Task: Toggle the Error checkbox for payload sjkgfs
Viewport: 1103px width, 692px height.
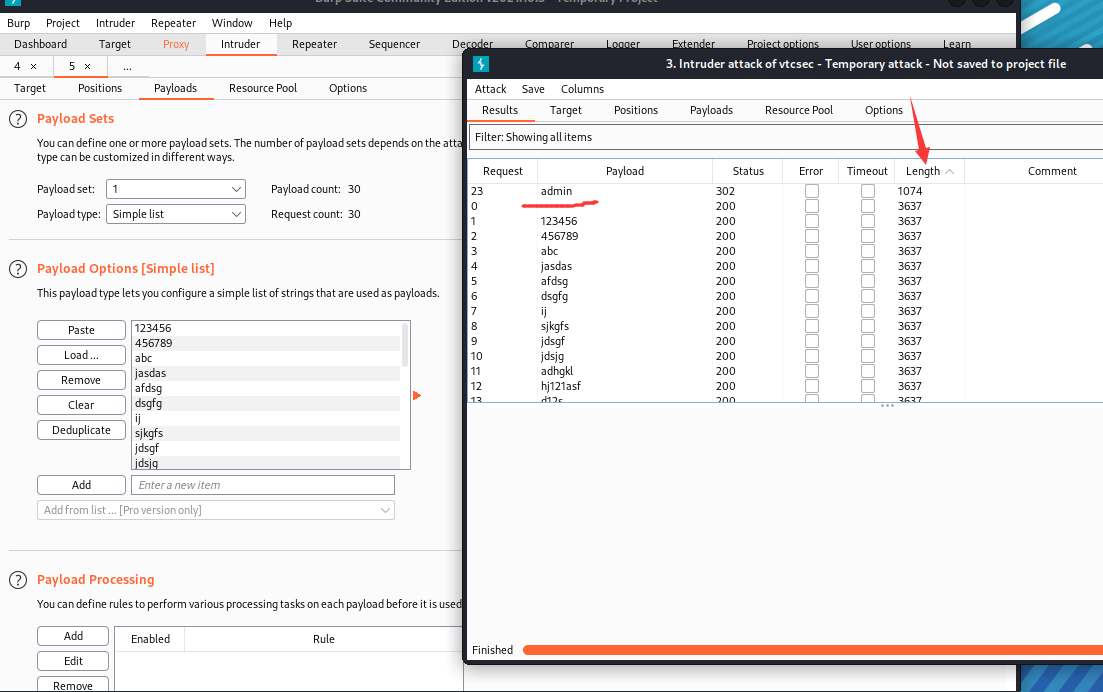Action: [x=812, y=326]
